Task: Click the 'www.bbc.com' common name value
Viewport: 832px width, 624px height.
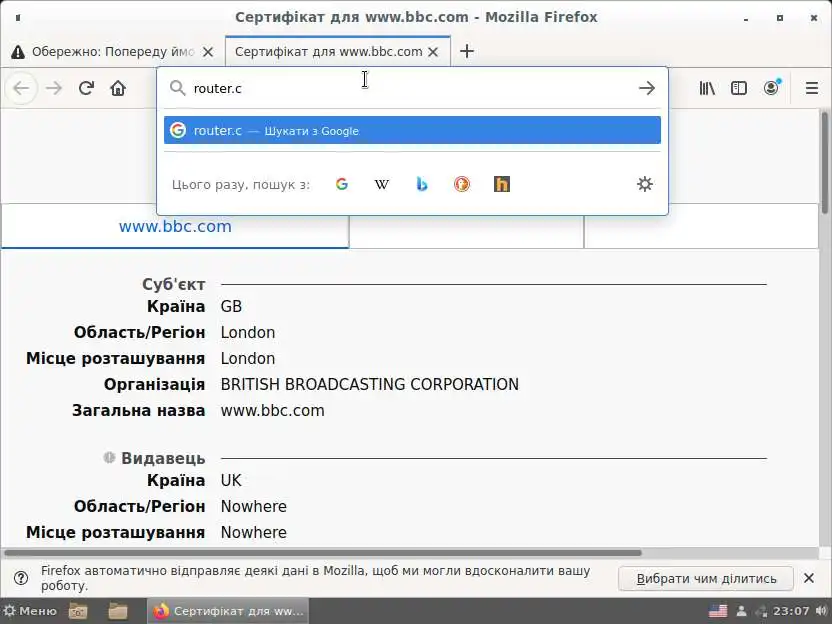Action: point(272,410)
